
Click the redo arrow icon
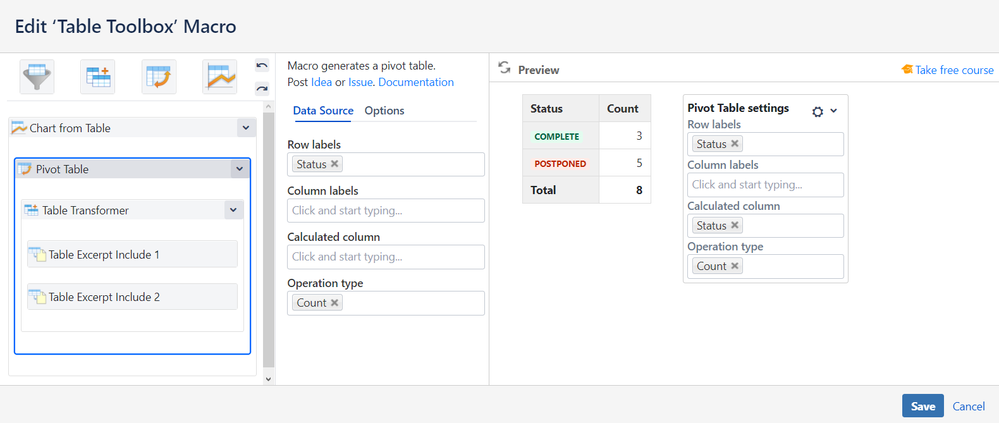pyautogui.click(x=262, y=89)
